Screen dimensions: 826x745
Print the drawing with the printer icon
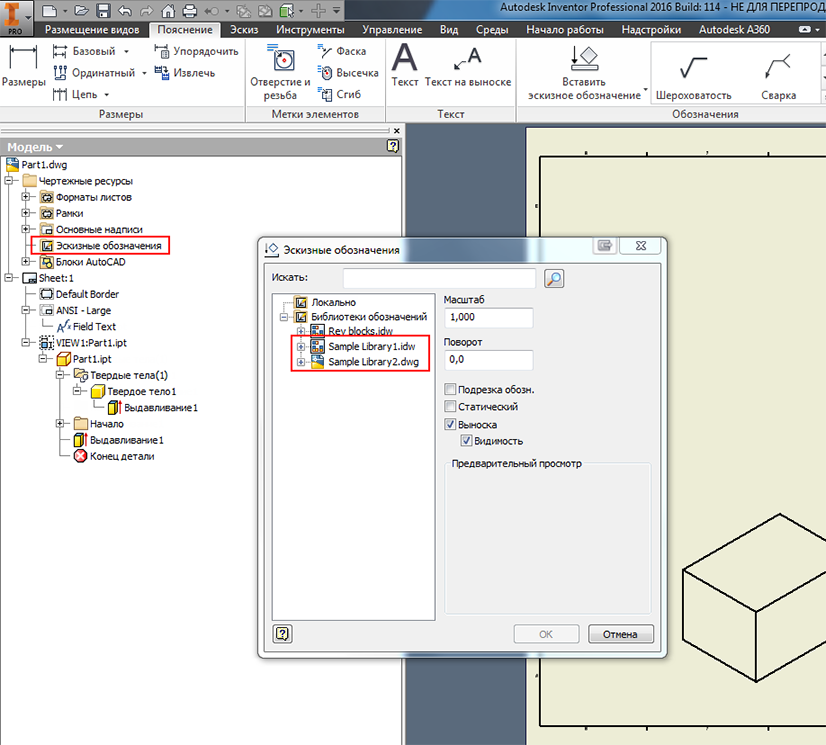tap(189, 10)
